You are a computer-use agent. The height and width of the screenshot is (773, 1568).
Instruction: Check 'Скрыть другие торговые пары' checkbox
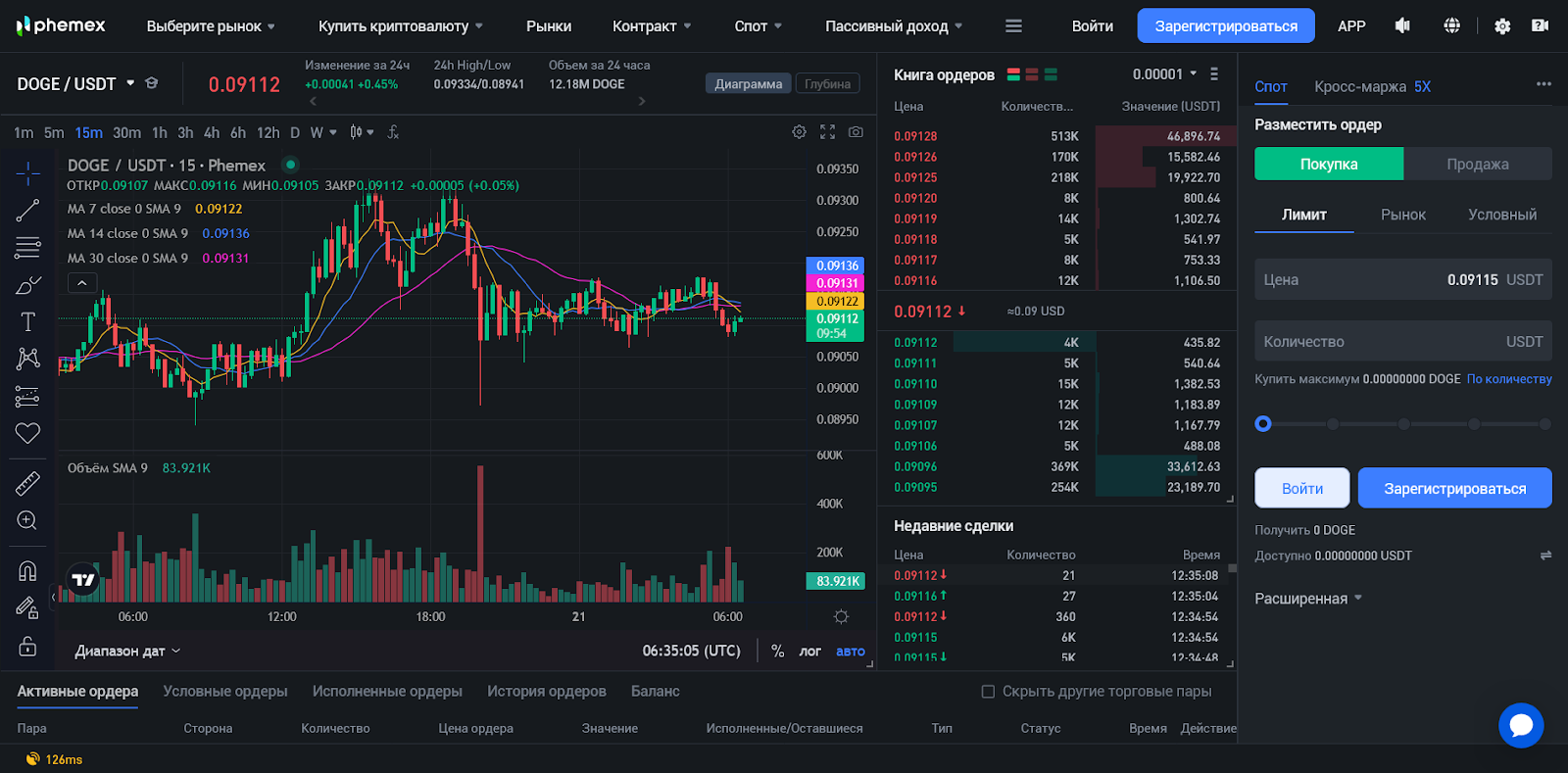click(x=988, y=692)
